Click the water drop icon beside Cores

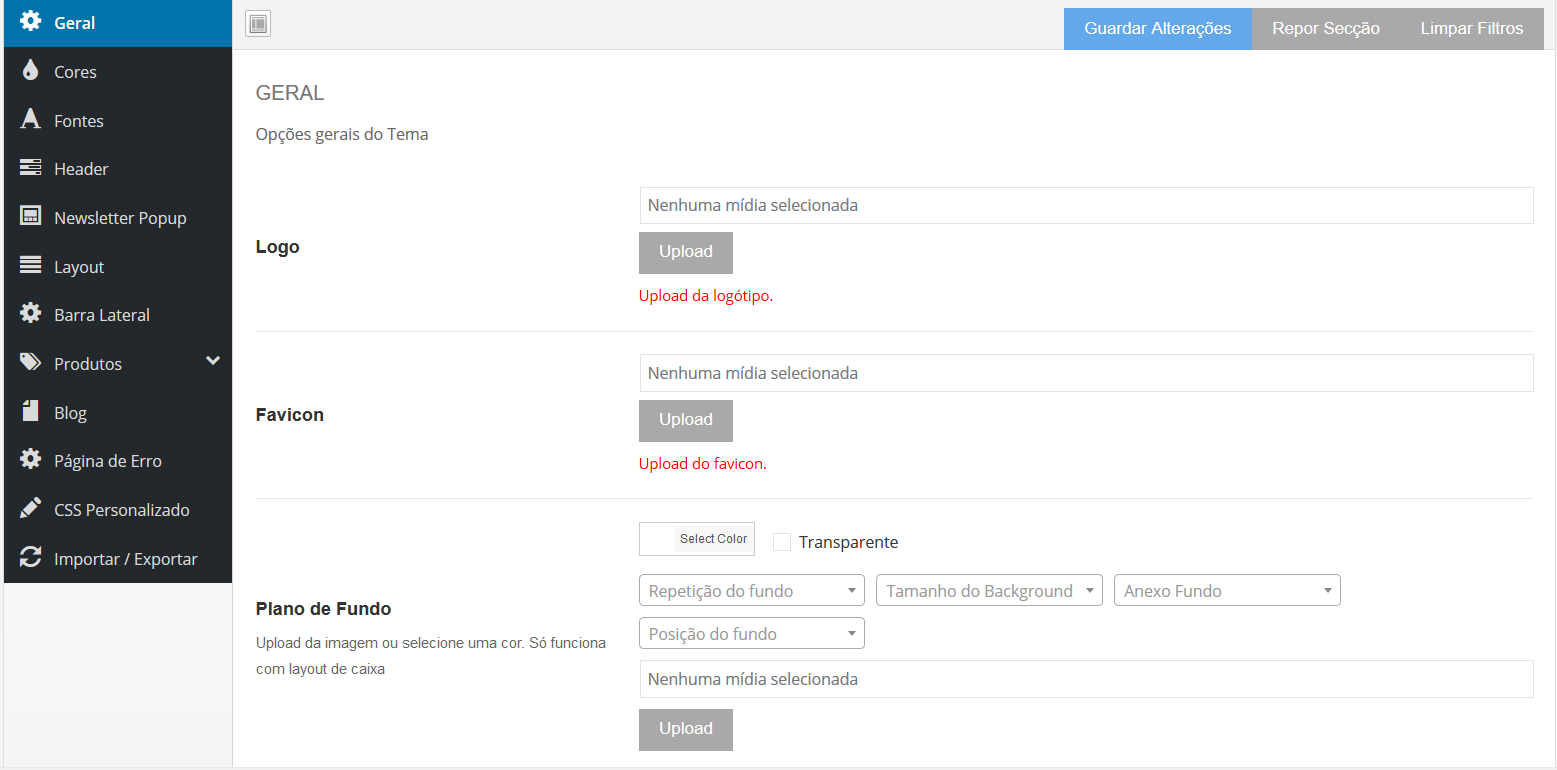click(x=30, y=71)
